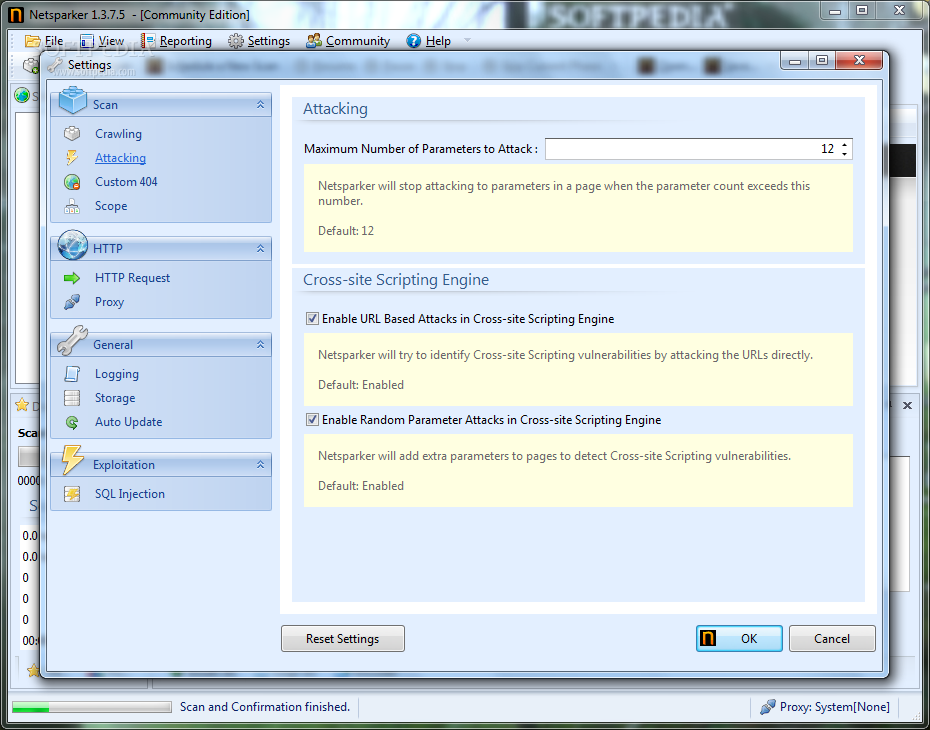The image size is (930, 730).
Task: Open Auto Update settings page
Action: coord(129,422)
